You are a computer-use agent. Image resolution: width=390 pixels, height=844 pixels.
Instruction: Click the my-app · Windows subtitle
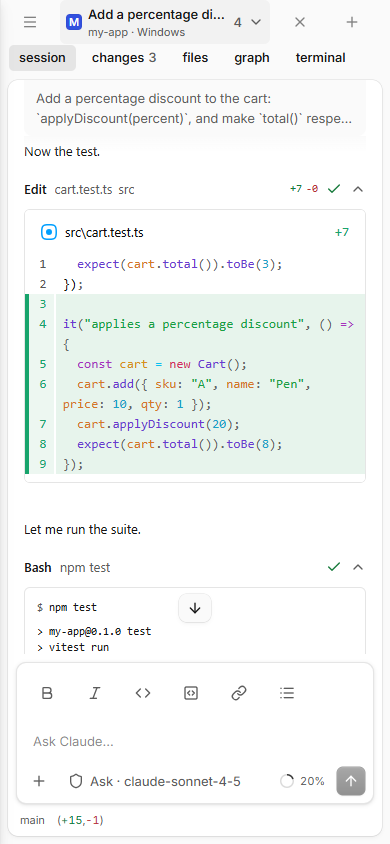pyautogui.click(x=137, y=33)
